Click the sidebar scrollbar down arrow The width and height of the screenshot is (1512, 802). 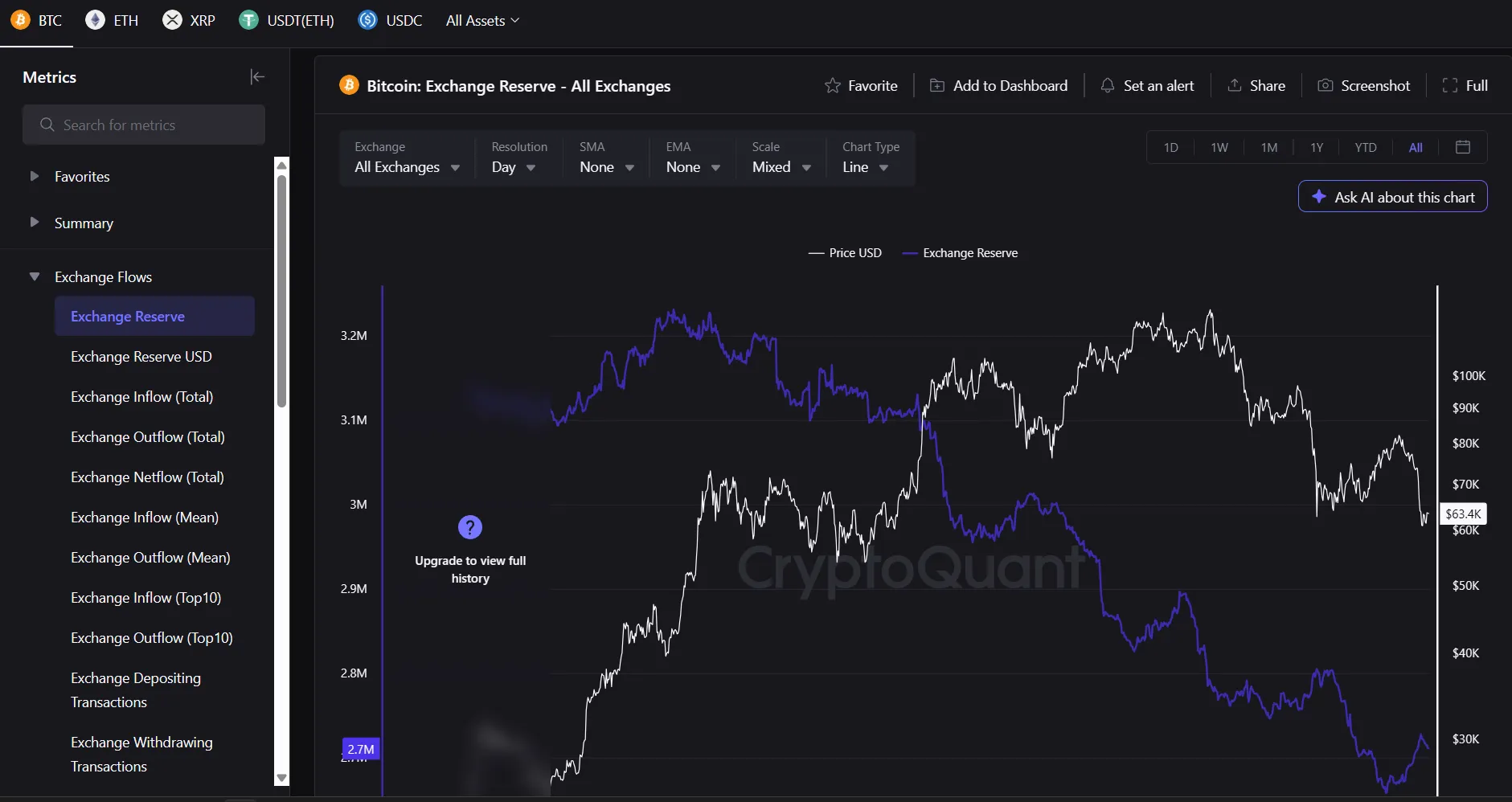[x=281, y=778]
